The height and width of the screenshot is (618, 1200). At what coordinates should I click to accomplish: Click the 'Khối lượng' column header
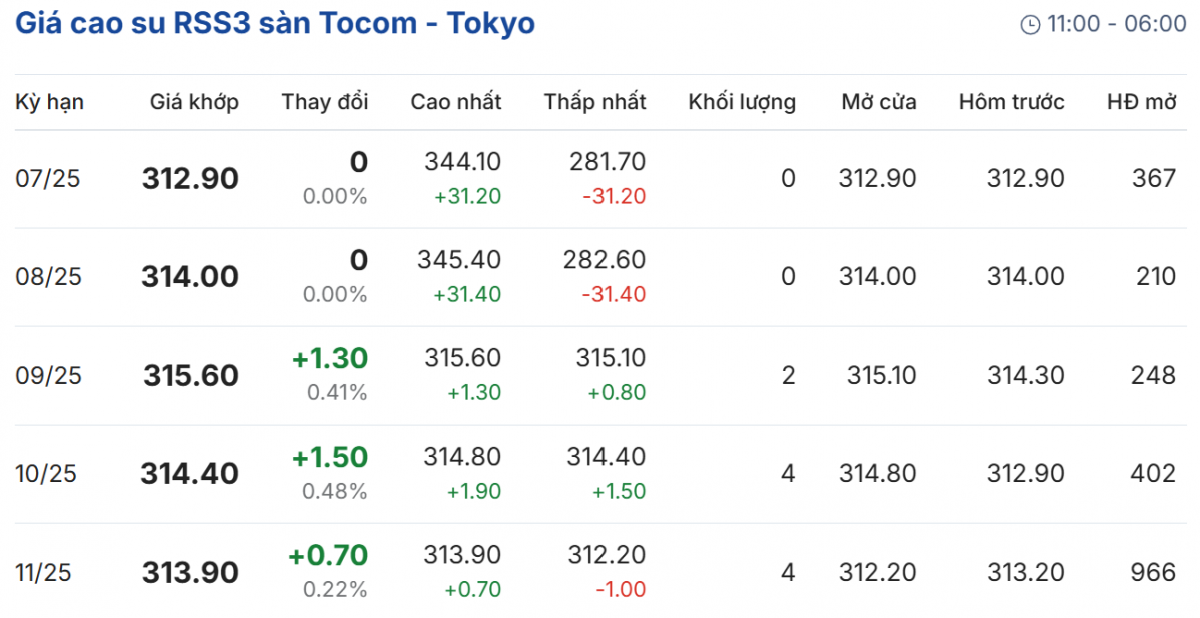tap(742, 102)
